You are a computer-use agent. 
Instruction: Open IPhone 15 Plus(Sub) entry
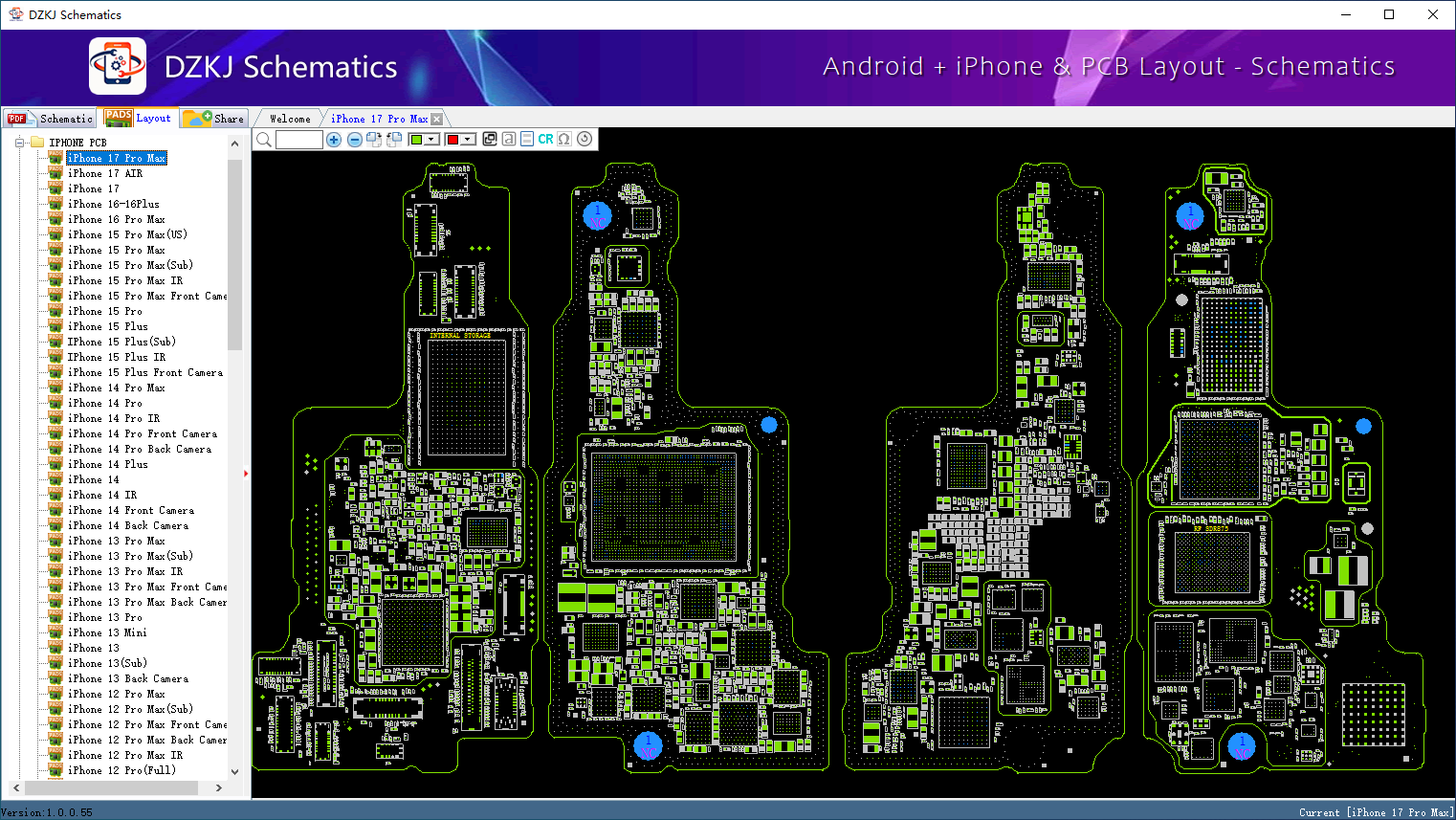tap(121, 342)
